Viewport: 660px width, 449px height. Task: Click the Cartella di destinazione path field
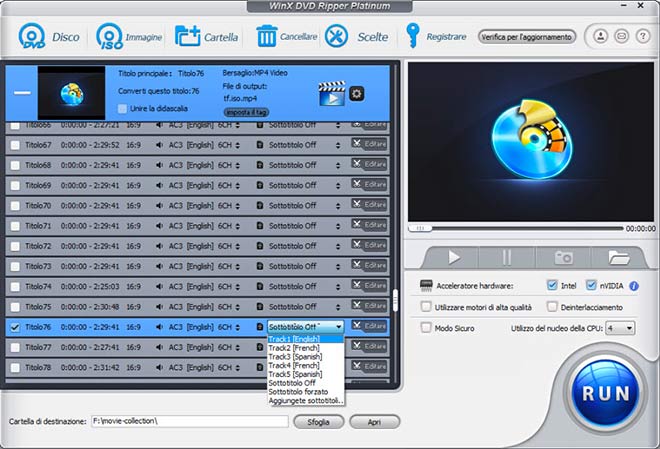(189, 421)
